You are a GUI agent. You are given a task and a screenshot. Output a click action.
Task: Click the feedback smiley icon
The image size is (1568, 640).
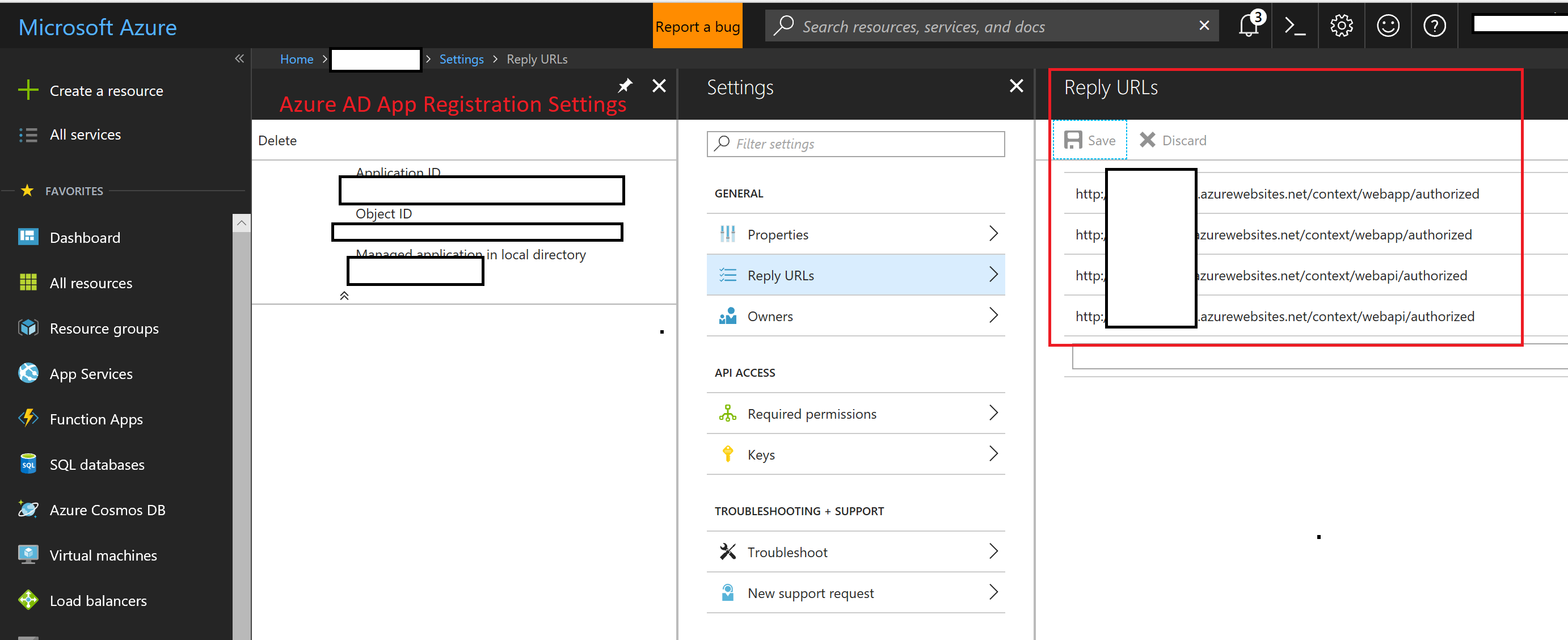coord(1388,26)
